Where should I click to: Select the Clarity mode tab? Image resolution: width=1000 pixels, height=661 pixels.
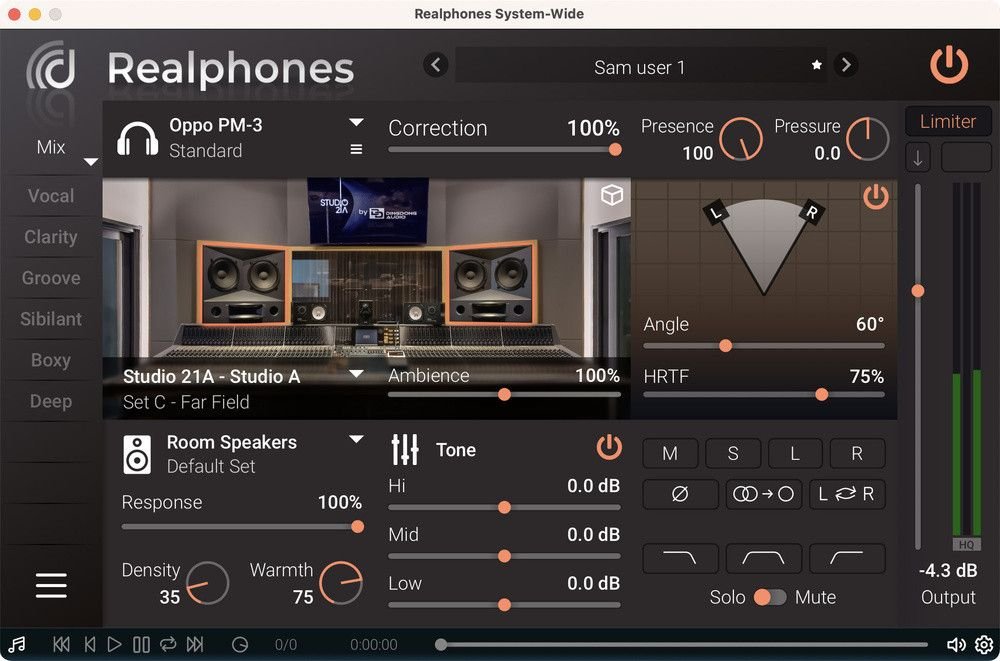point(51,237)
